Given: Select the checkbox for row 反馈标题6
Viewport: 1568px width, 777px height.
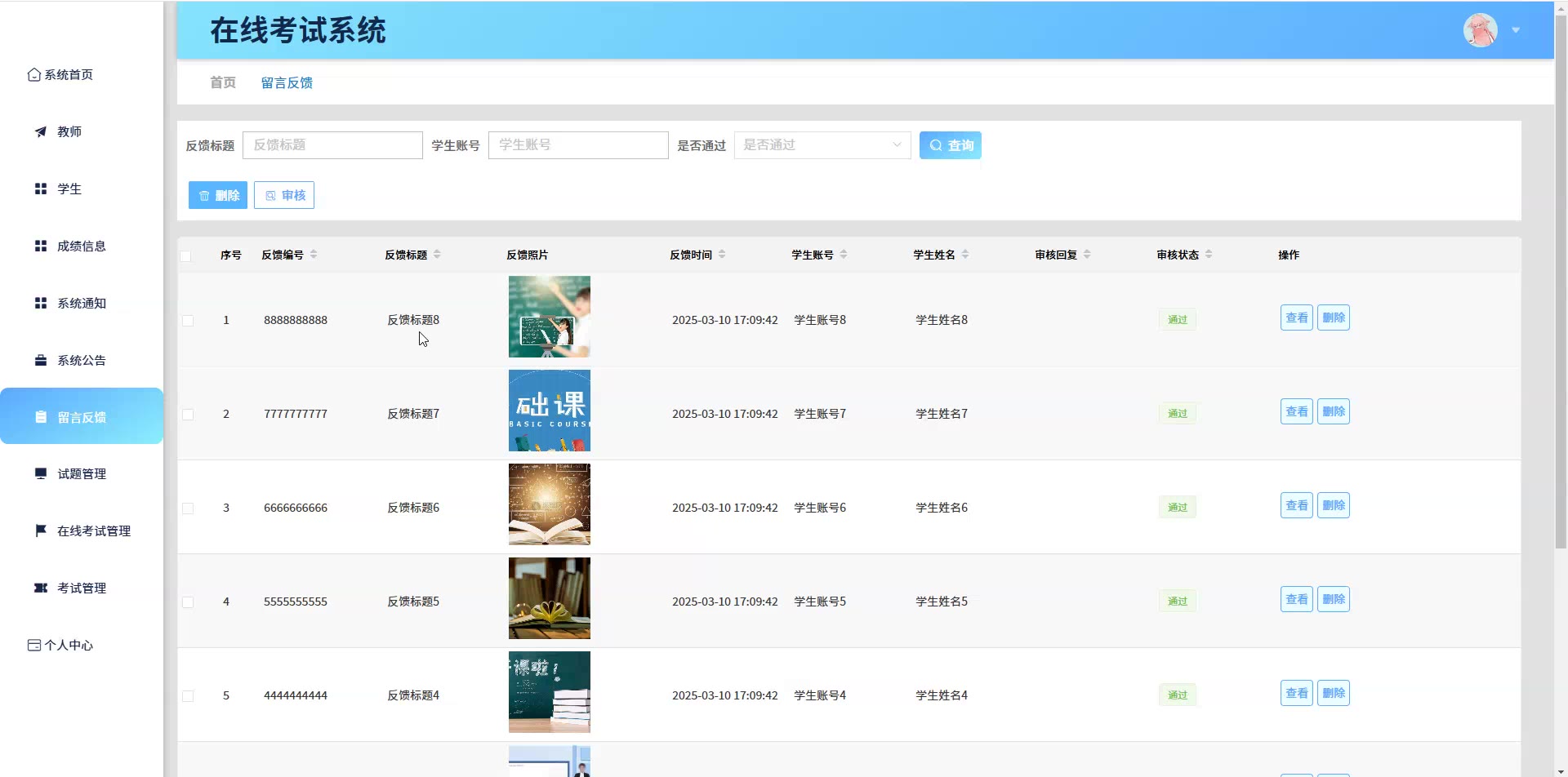Looking at the screenshot, I should point(188,508).
